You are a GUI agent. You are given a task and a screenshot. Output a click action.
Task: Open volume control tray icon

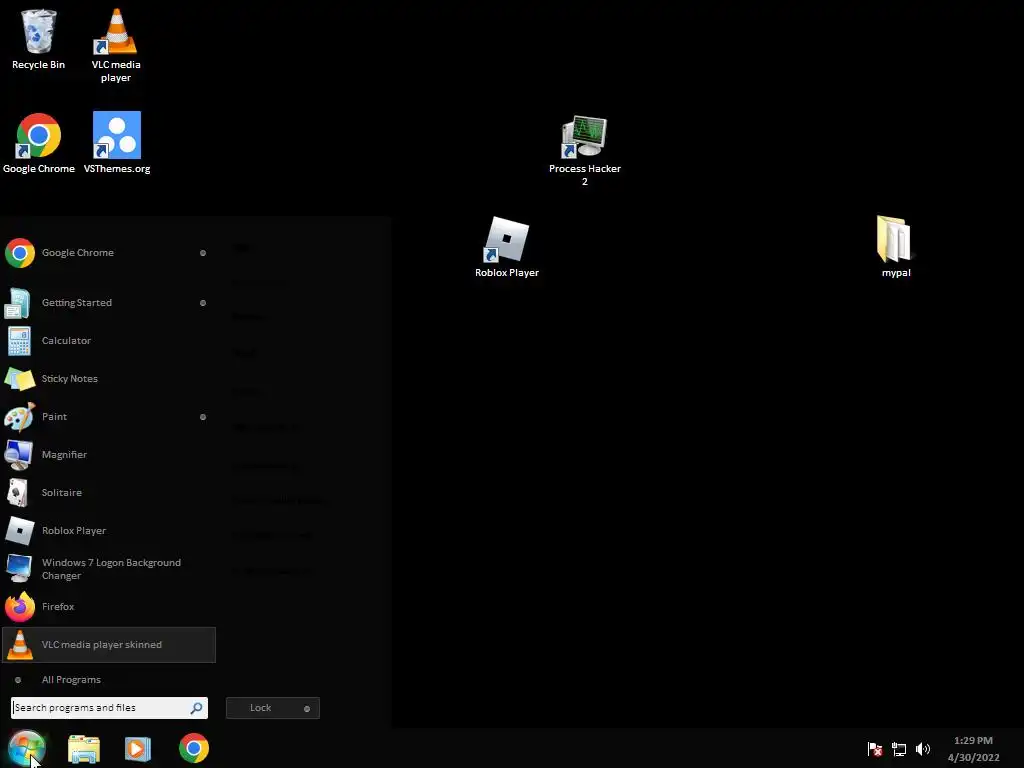coord(923,749)
